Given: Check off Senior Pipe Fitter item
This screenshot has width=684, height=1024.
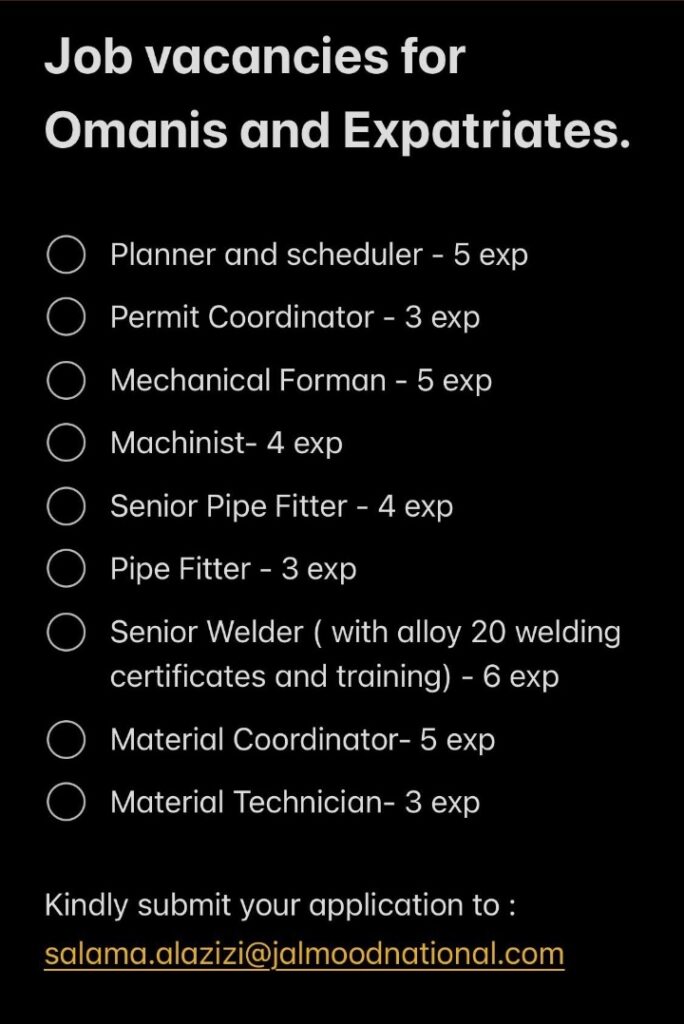Looking at the screenshot, I should tap(66, 507).
